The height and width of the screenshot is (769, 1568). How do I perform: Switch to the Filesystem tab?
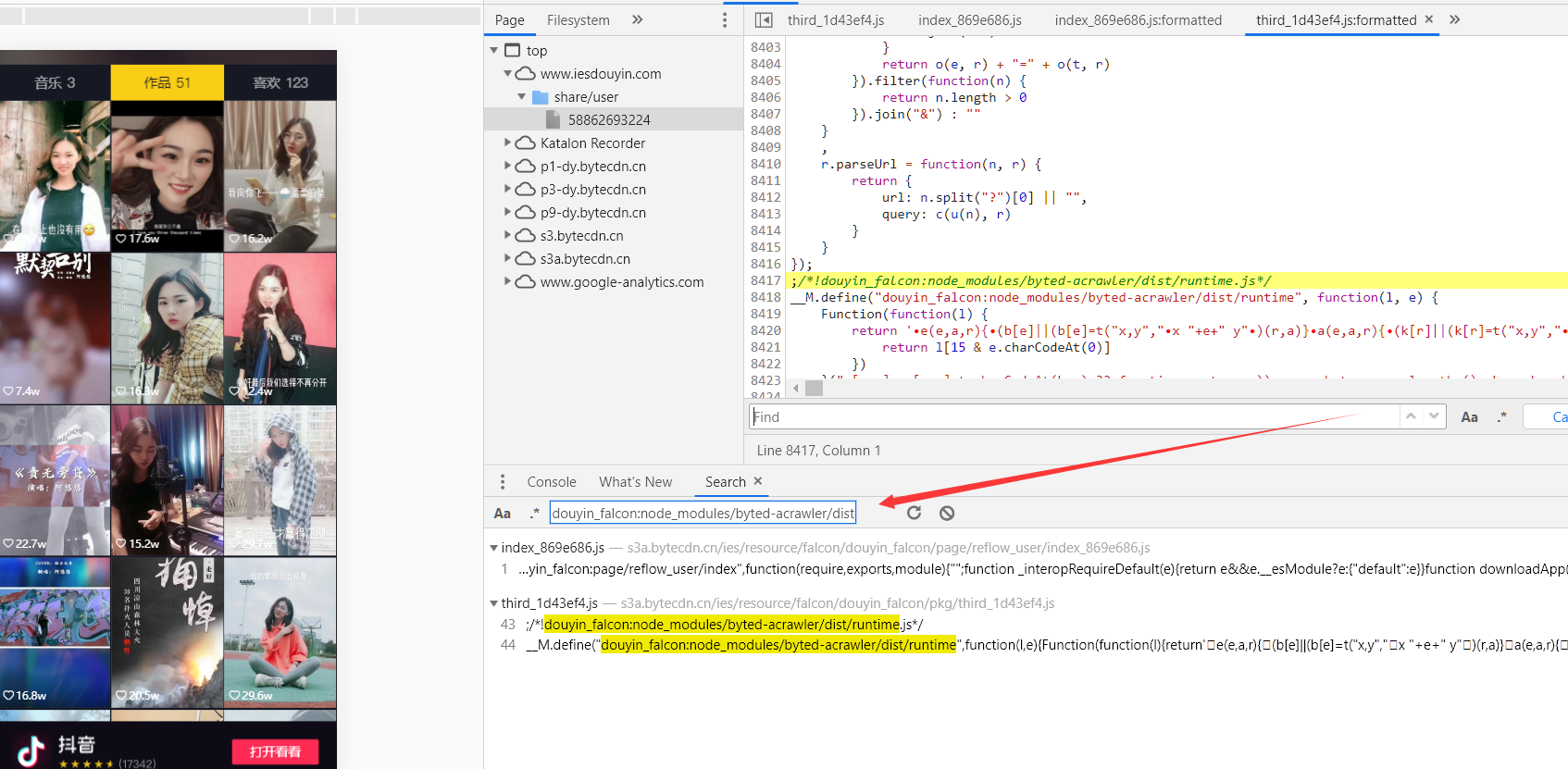pyautogui.click(x=578, y=19)
